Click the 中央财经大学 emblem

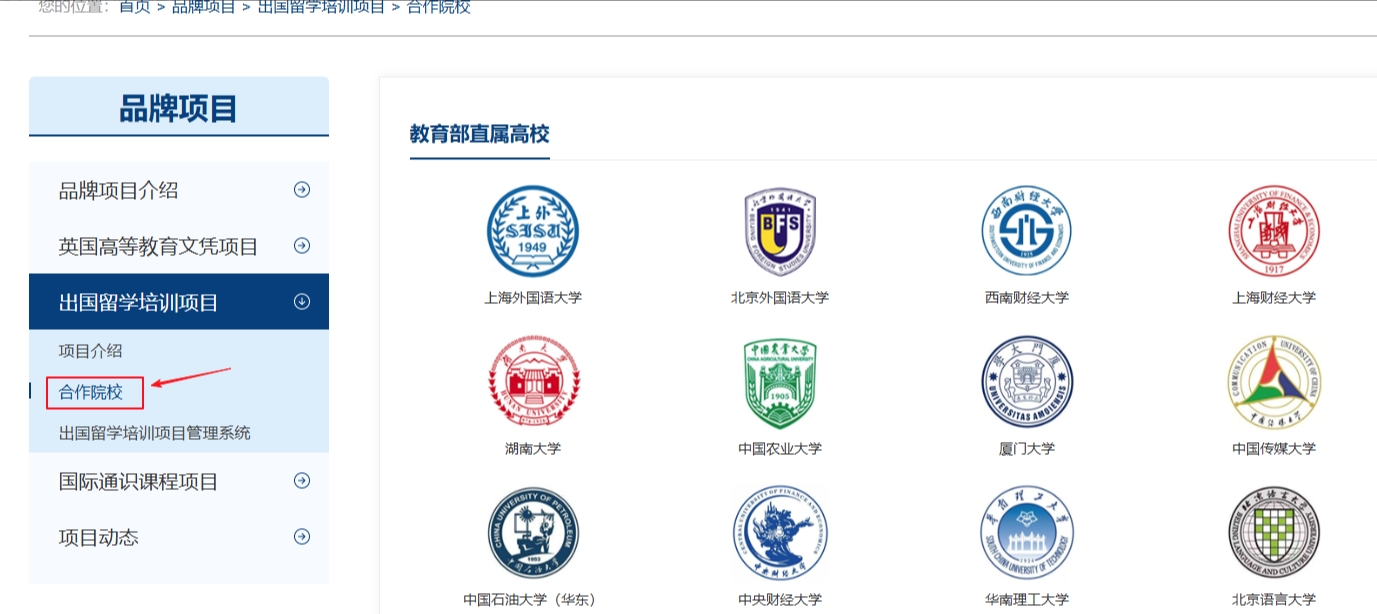(778, 531)
